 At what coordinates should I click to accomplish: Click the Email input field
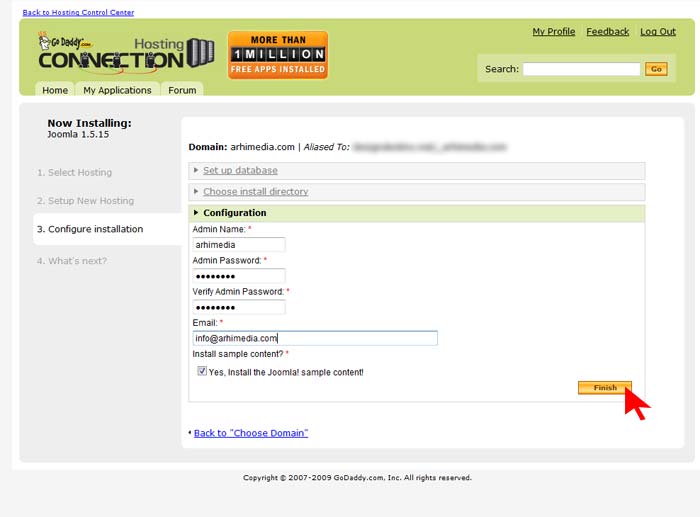pyautogui.click(x=315, y=338)
